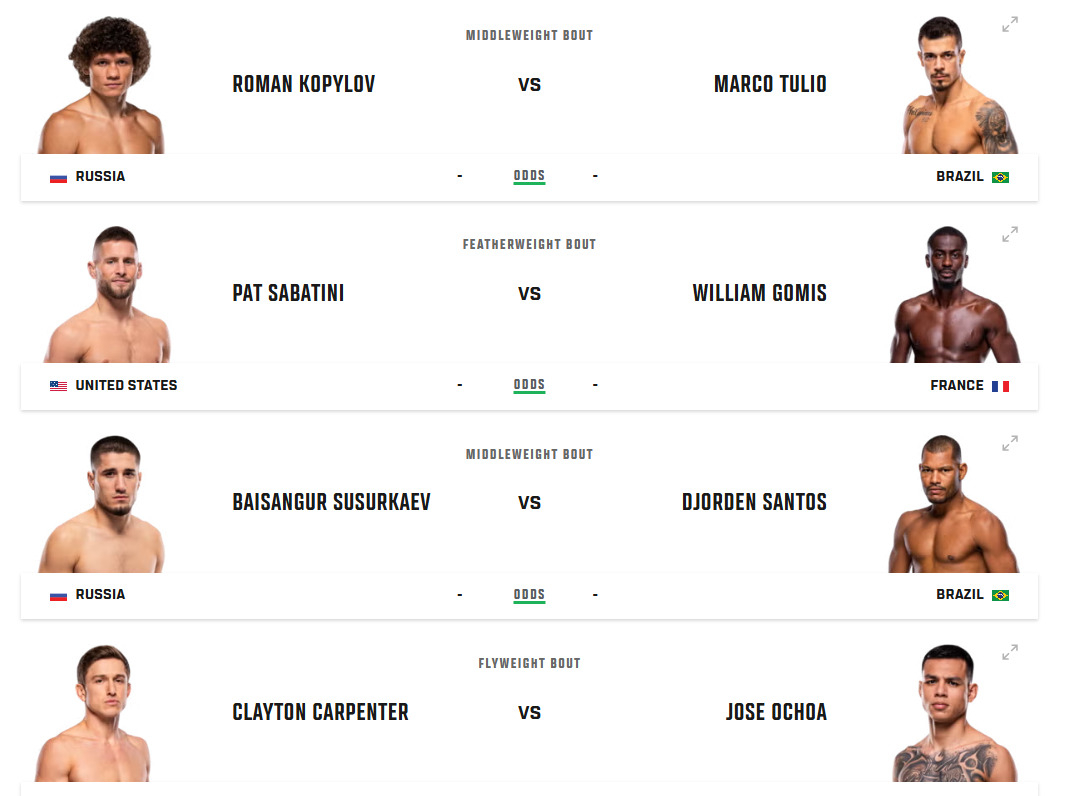1072x796 pixels.
Task: Expand the Carpenter vs Ochoa matchup
Action: click(x=1010, y=652)
